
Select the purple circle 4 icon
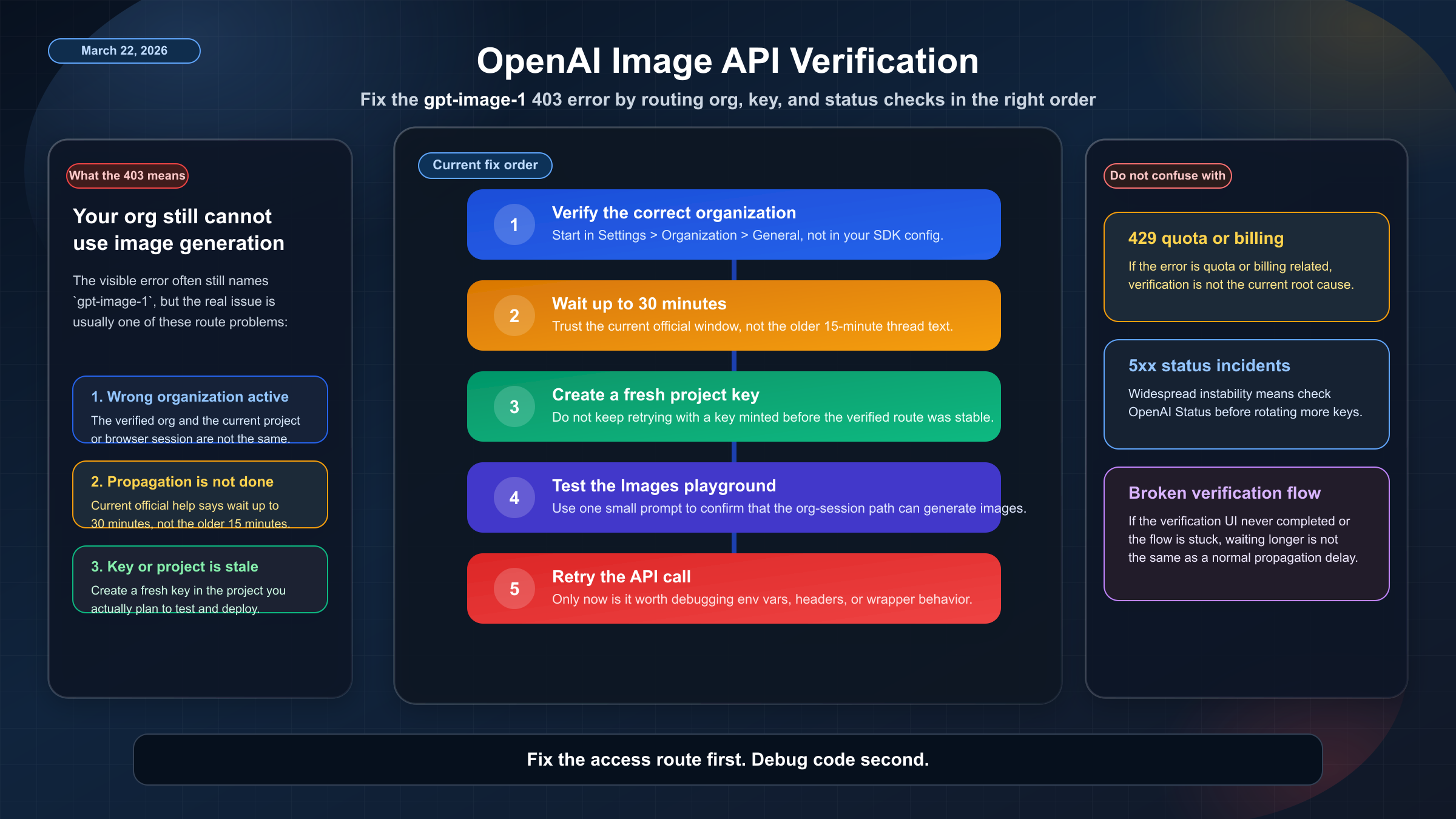coord(514,497)
